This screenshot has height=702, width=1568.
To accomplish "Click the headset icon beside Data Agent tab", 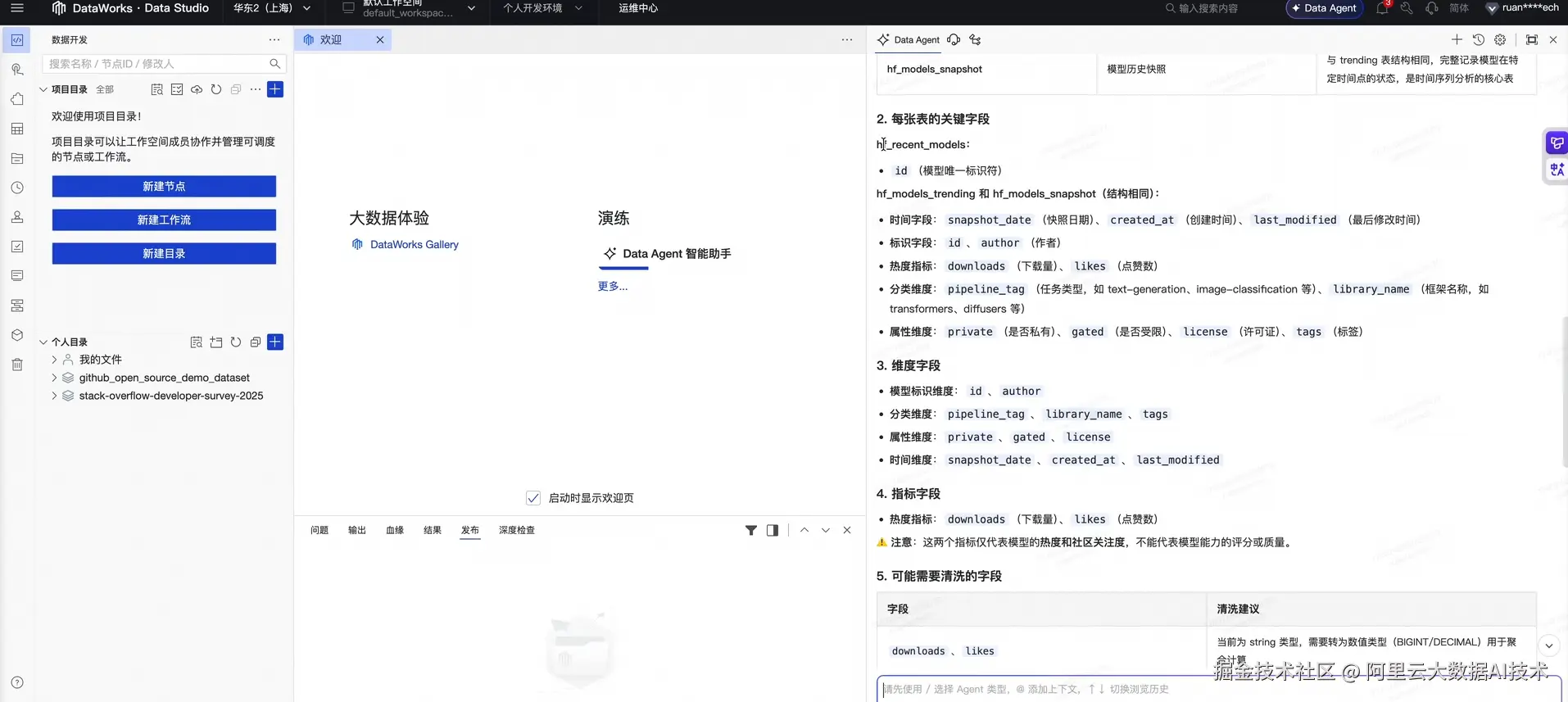I will click(x=954, y=39).
